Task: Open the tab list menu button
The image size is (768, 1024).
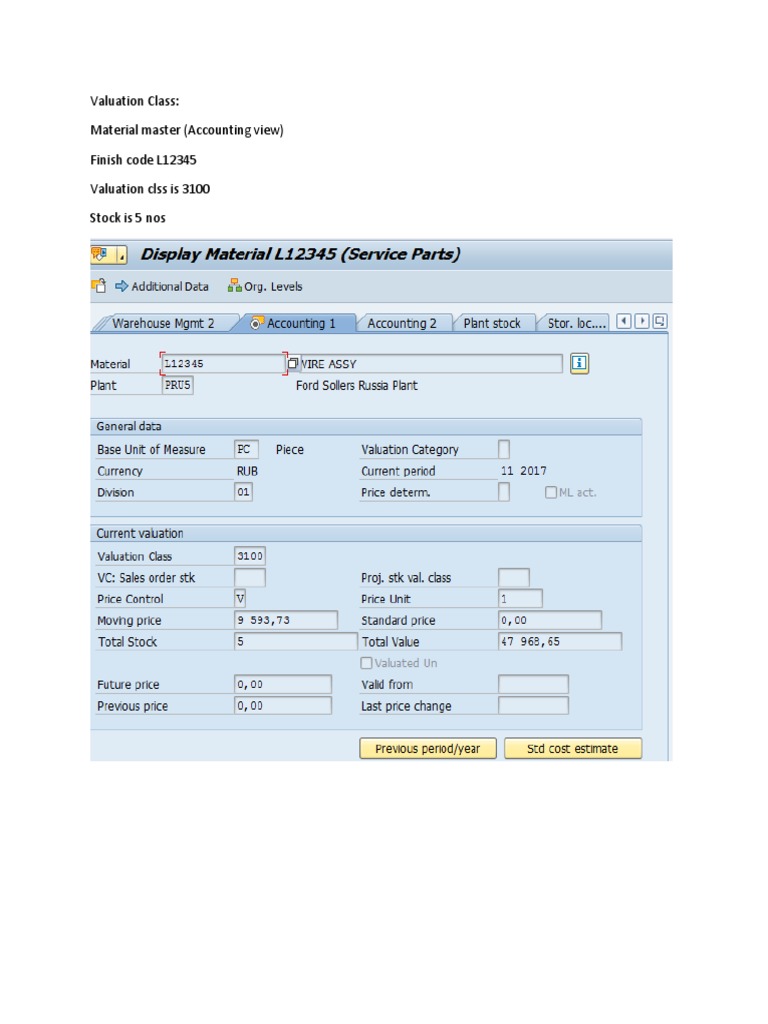Action: (x=660, y=322)
